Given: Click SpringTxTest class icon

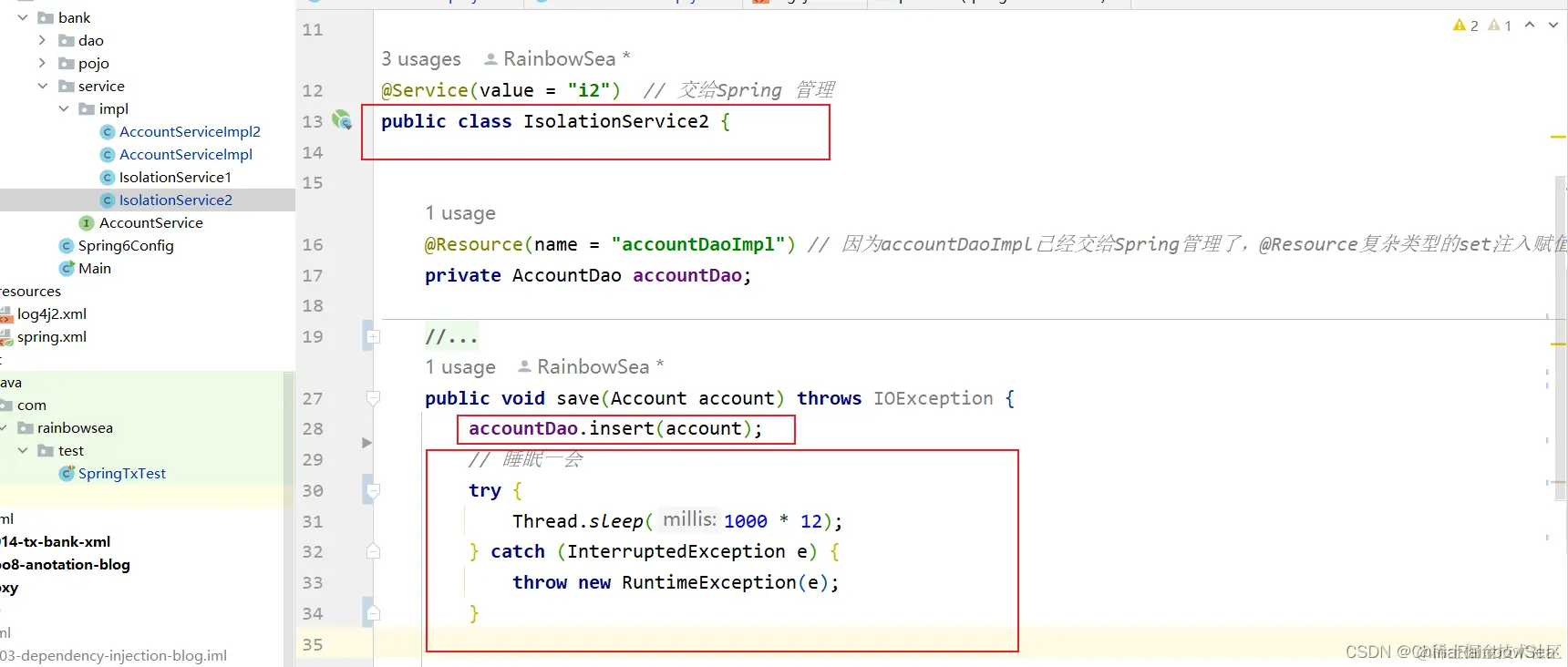Looking at the screenshot, I should [x=67, y=473].
